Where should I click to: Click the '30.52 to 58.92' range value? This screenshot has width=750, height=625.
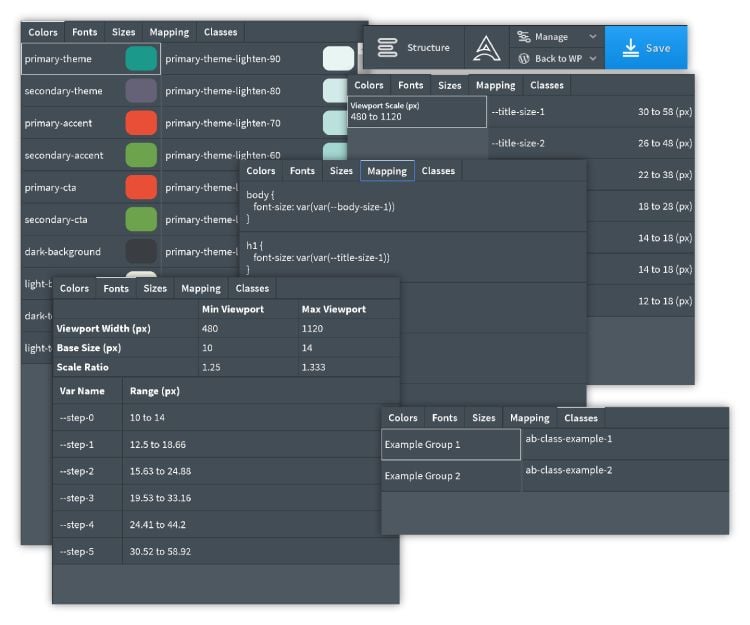[160, 551]
